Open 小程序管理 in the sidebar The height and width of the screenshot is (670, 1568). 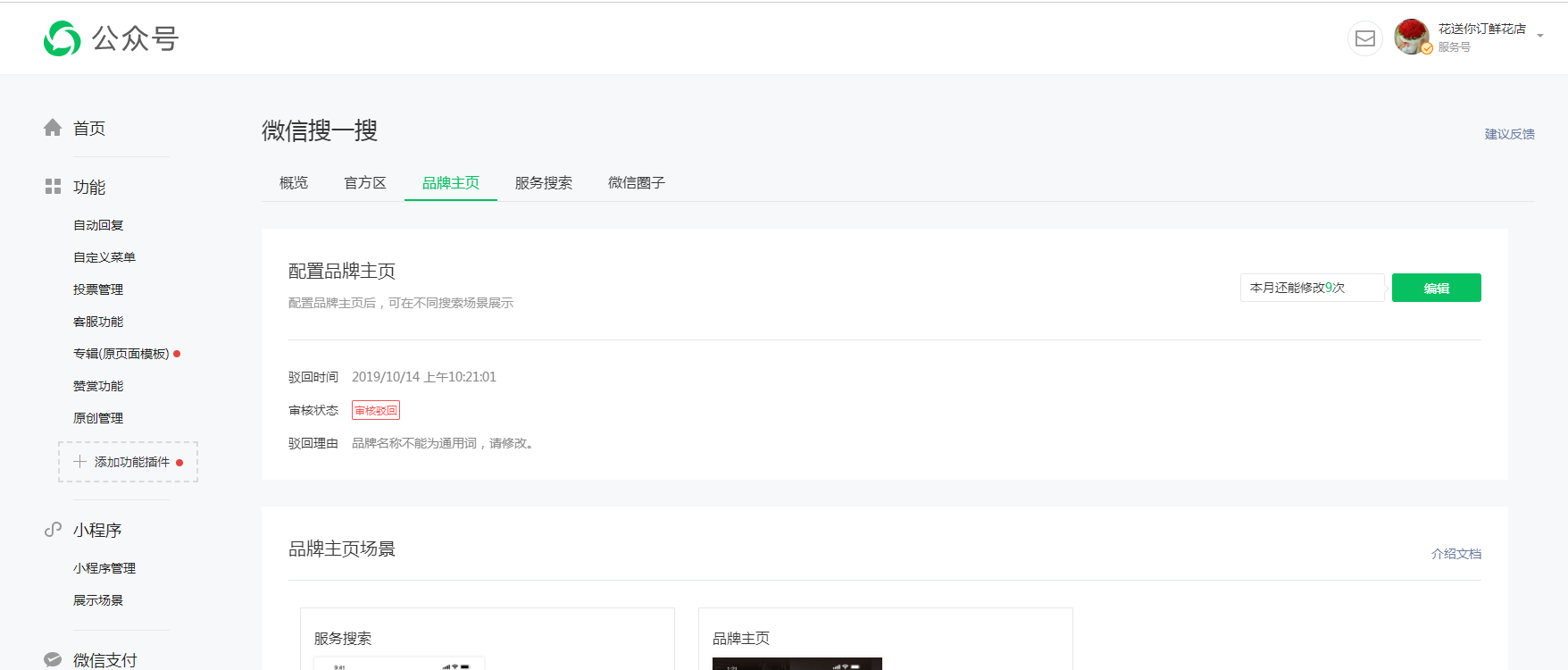pyautogui.click(x=104, y=568)
